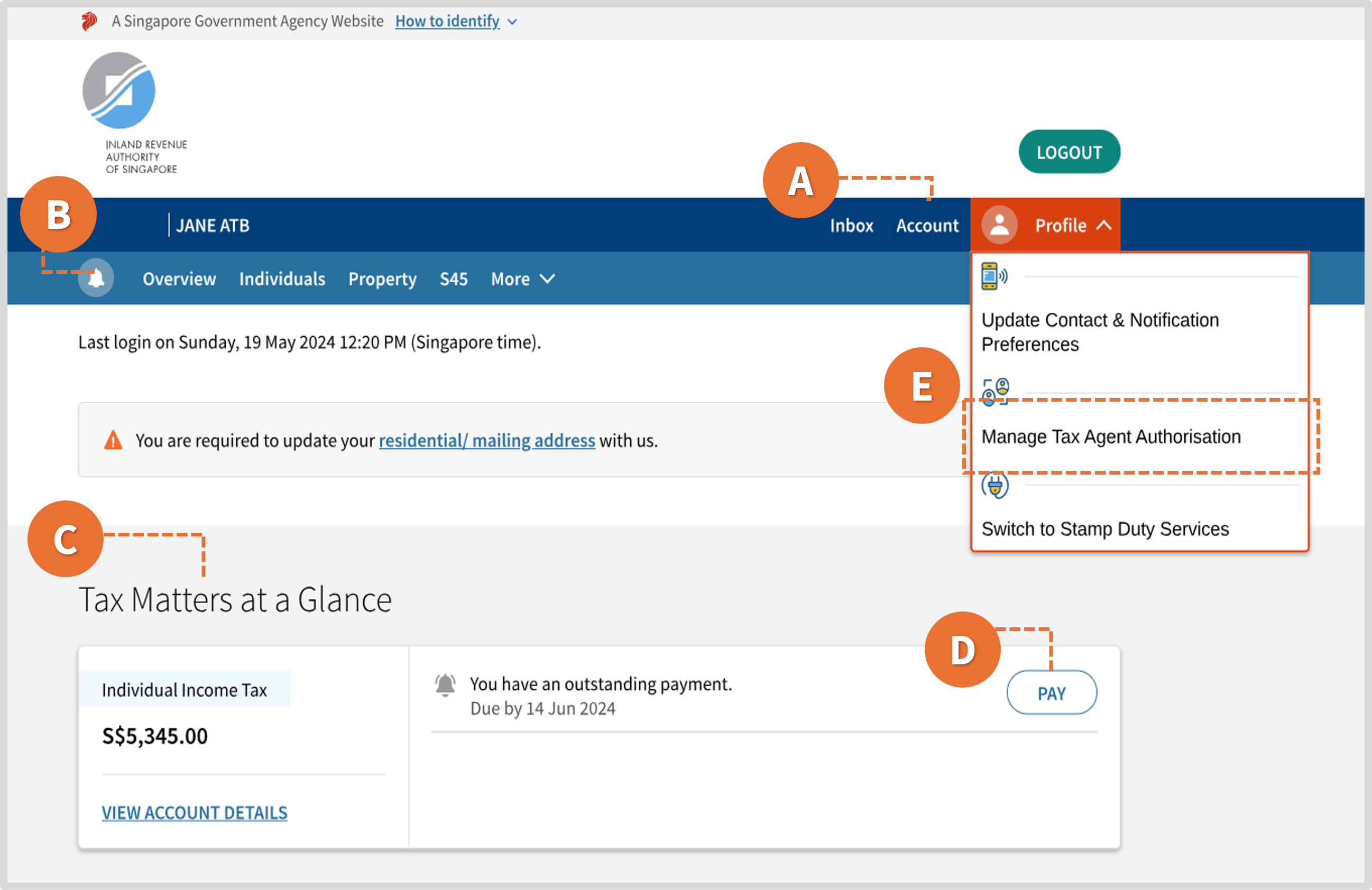Click the Switch to Stamp Duty Services icon
This screenshot has width=1372, height=890.
994,484
